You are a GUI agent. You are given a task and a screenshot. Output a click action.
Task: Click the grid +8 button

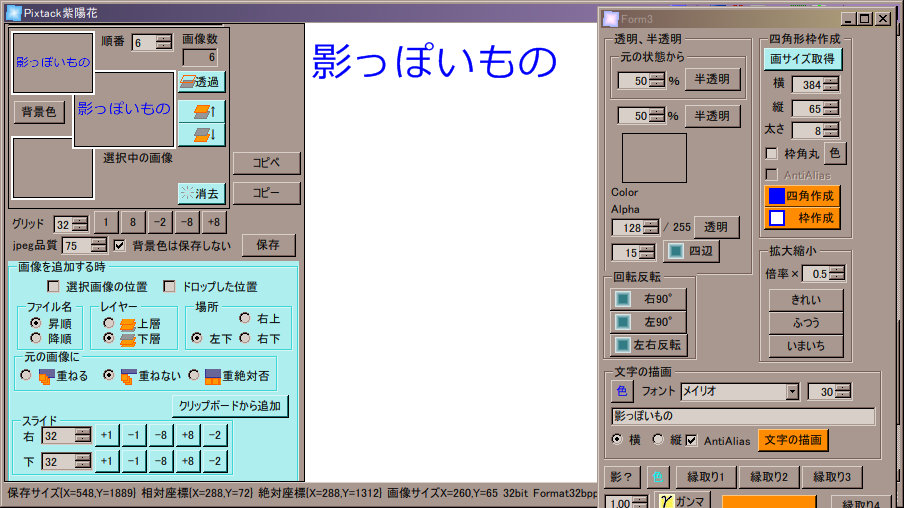pos(214,223)
